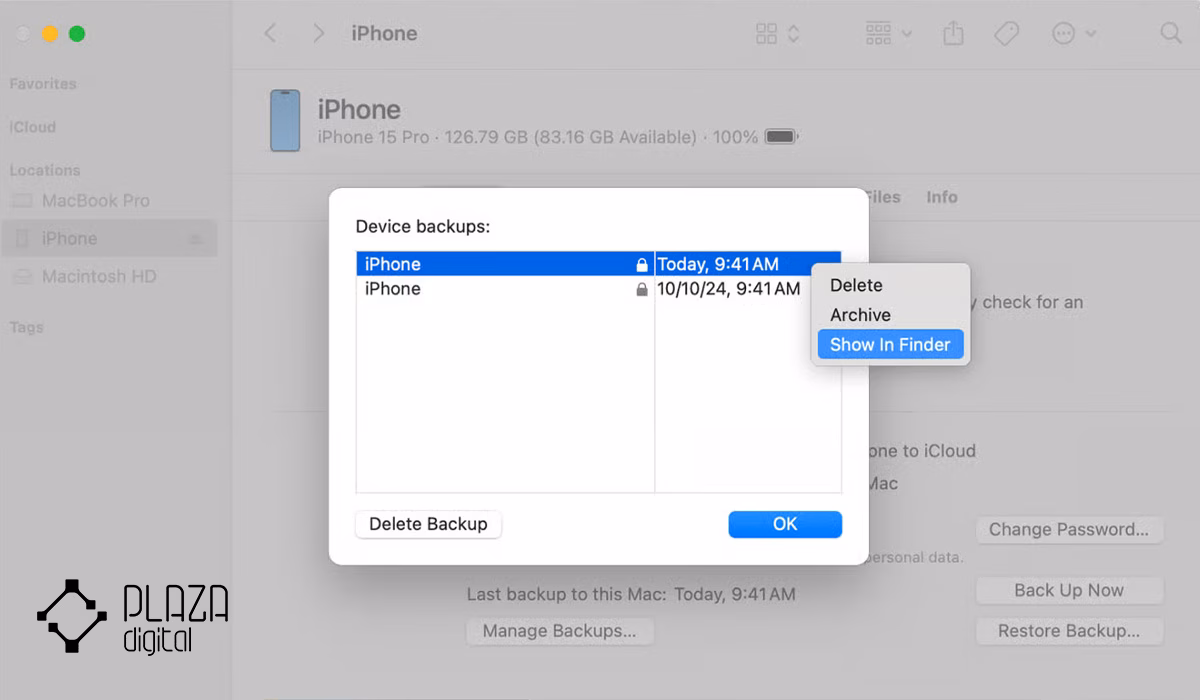Eject iPhone from the sidebar
This screenshot has height=700, width=1200.
(x=196, y=239)
